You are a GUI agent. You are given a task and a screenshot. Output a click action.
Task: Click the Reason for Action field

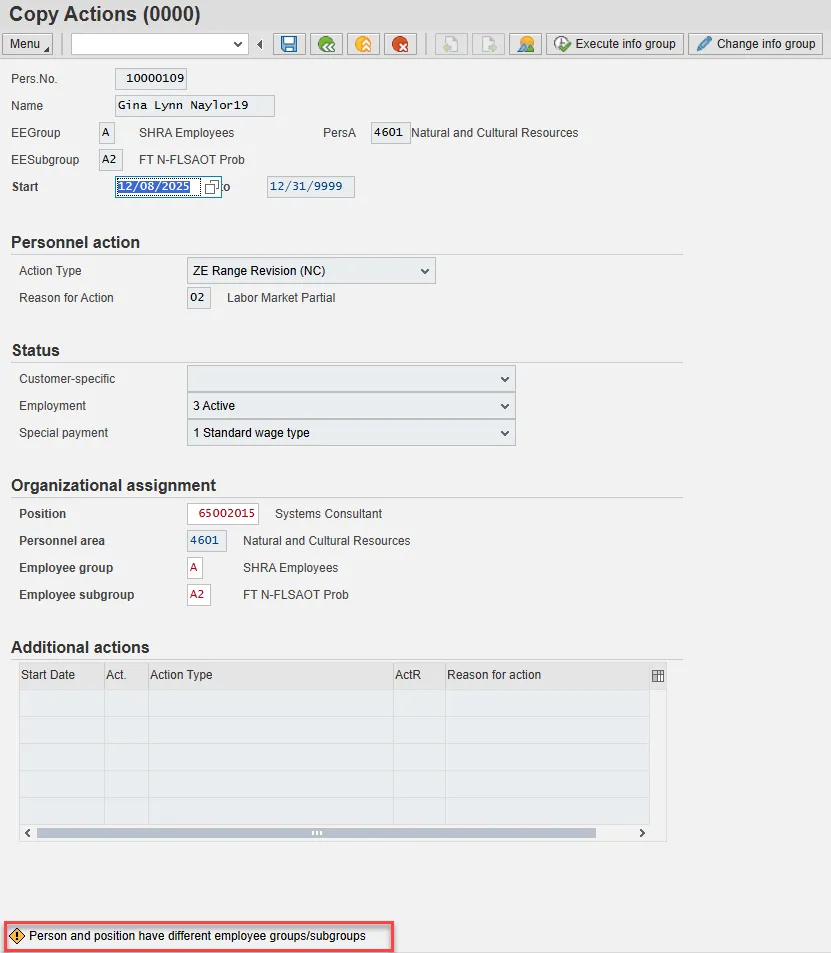[x=199, y=298]
